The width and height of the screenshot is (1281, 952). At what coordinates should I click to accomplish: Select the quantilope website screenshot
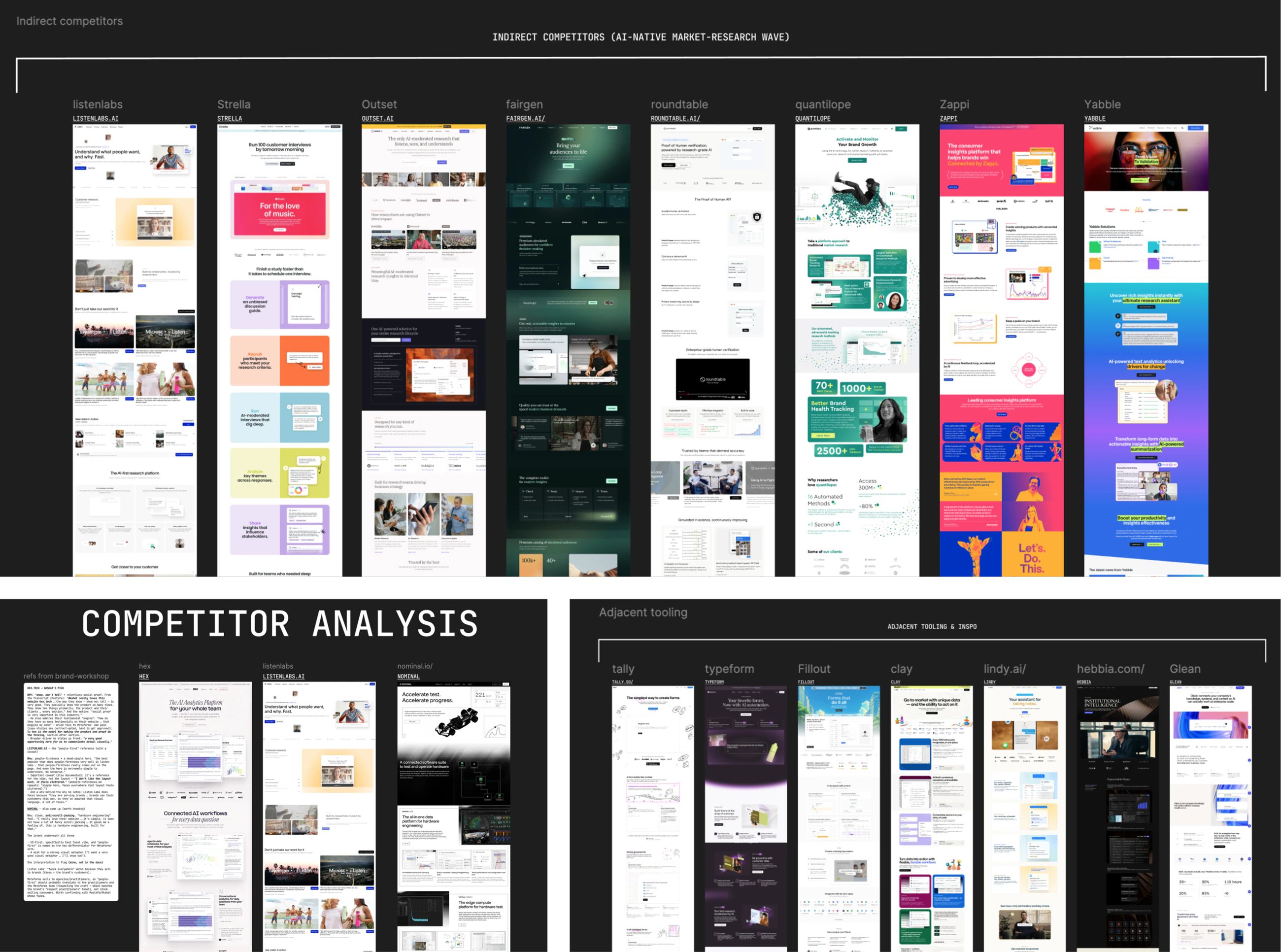click(x=857, y=350)
